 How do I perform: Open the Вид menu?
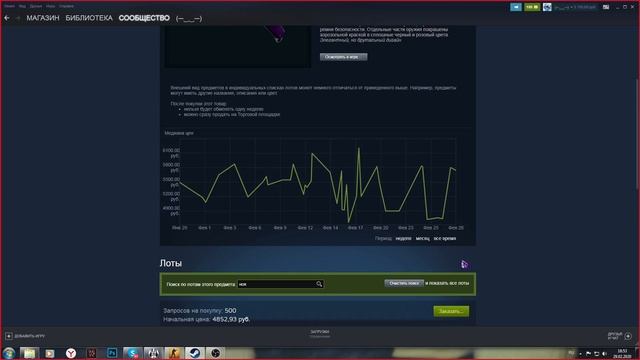coord(22,6)
